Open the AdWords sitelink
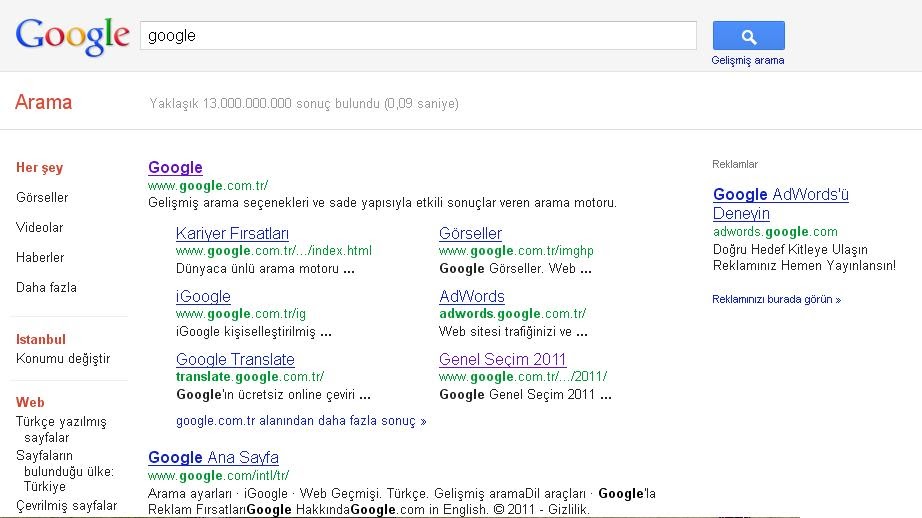This screenshot has width=922, height=518. [x=472, y=297]
